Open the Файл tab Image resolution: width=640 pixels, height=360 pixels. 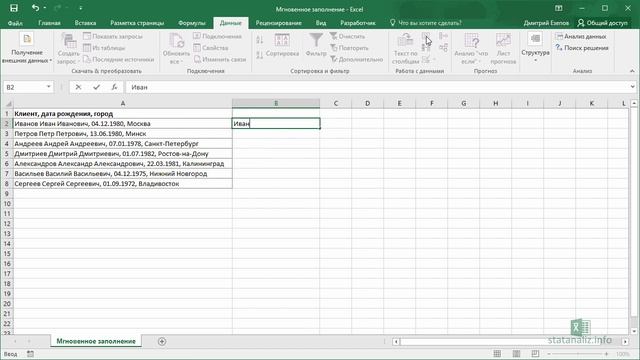[x=15, y=23]
